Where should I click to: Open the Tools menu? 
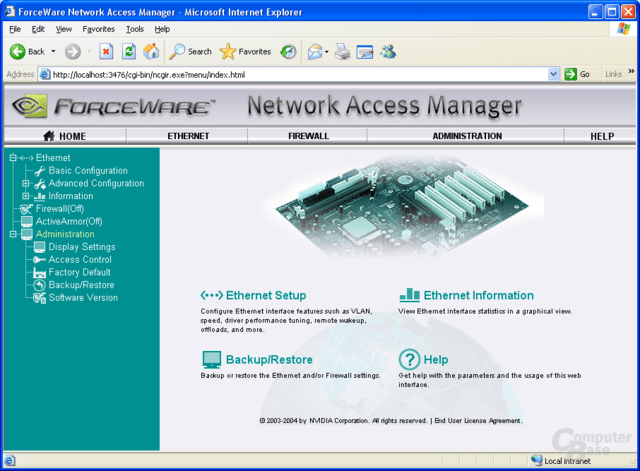coord(135,29)
